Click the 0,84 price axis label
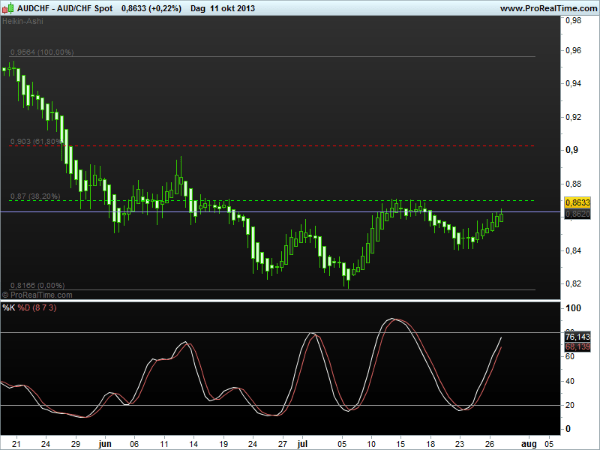 coord(573,251)
